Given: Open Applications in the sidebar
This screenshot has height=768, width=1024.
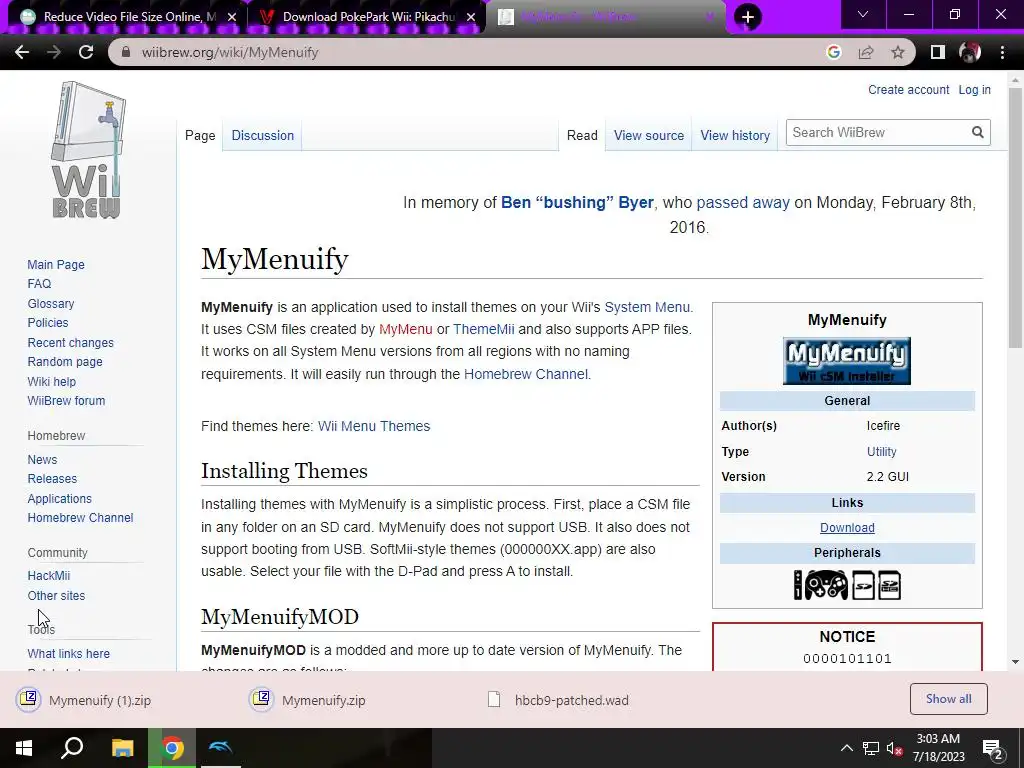Looking at the screenshot, I should coord(59,498).
